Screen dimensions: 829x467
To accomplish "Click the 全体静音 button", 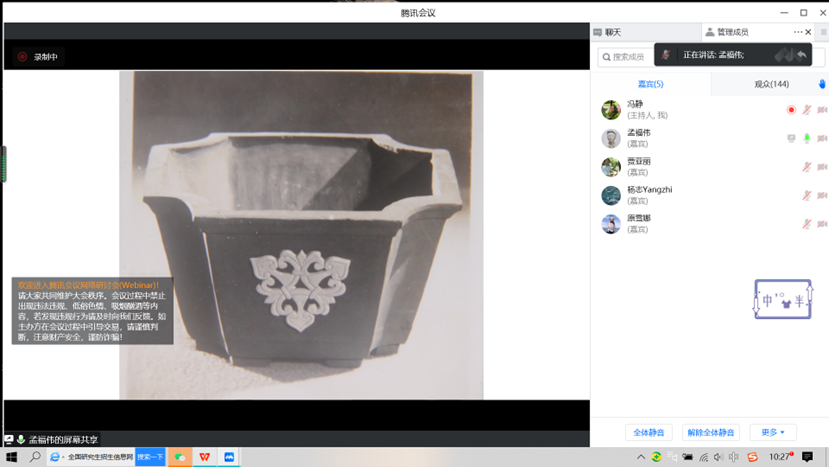I will pyautogui.click(x=649, y=432).
